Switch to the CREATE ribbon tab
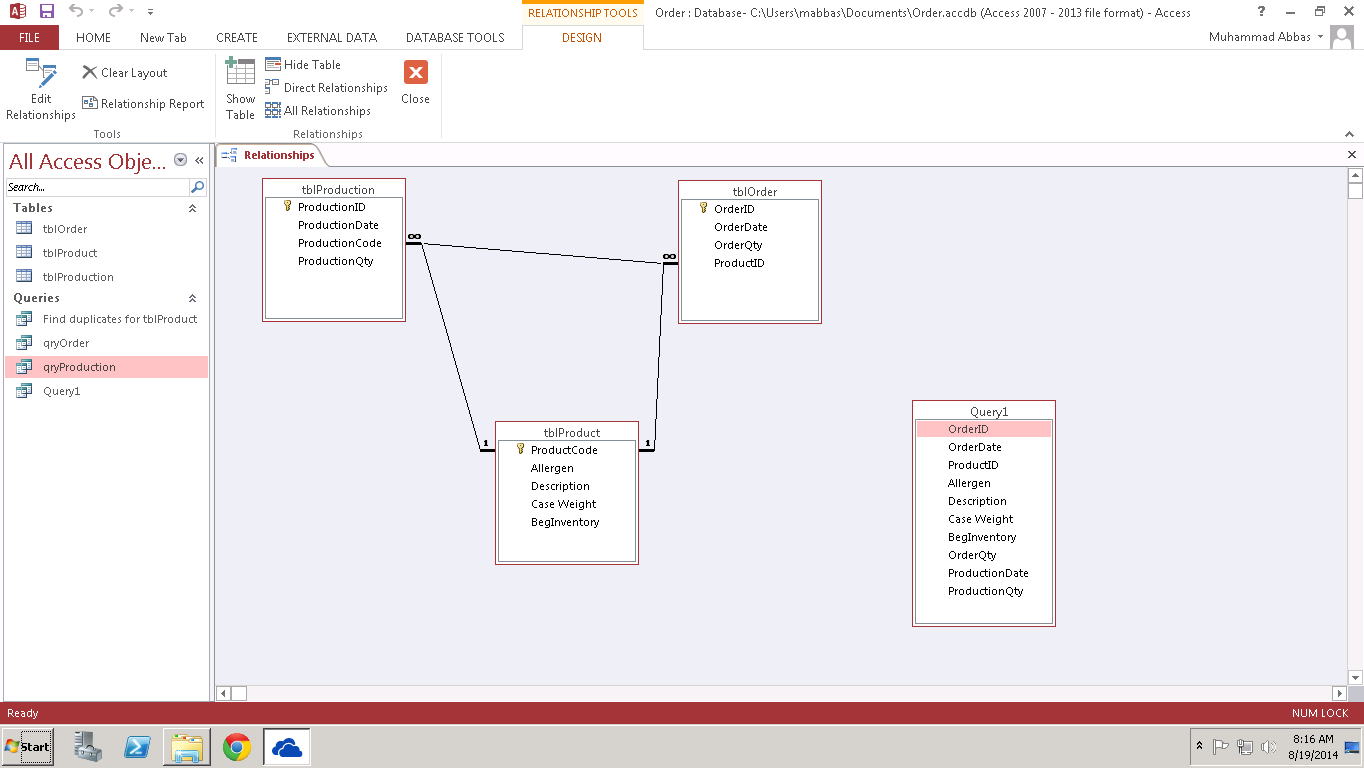The width and height of the screenshot is (1364, 768). pyautogui.click(x=237, y=38)
